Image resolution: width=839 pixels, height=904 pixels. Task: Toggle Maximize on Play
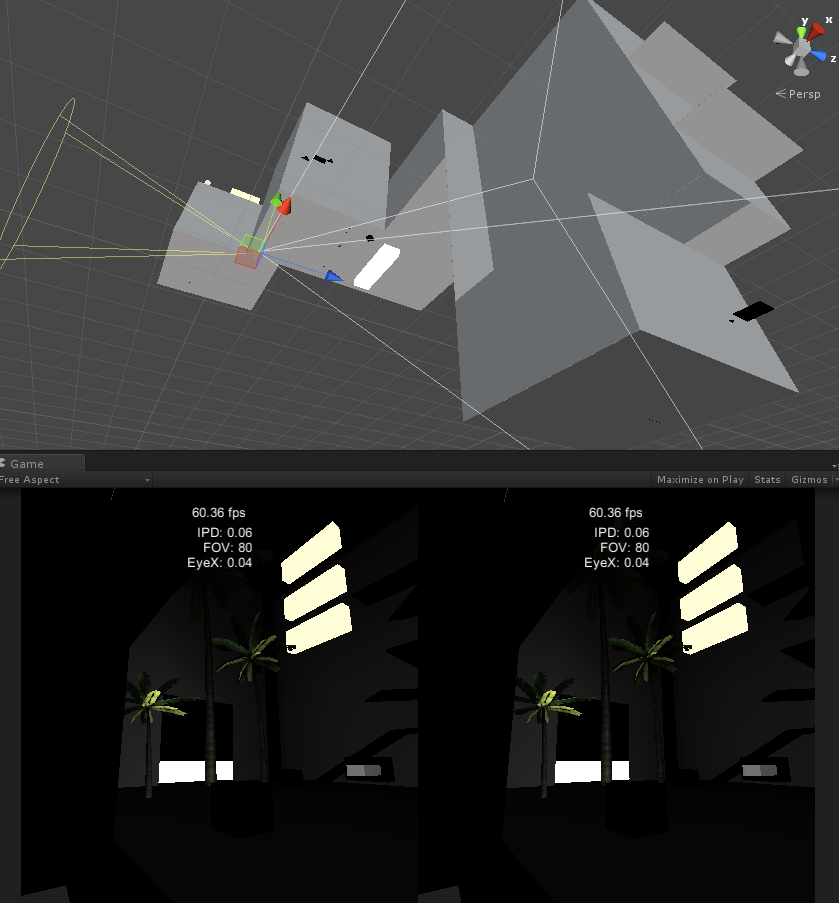click(x=700, y=480)
